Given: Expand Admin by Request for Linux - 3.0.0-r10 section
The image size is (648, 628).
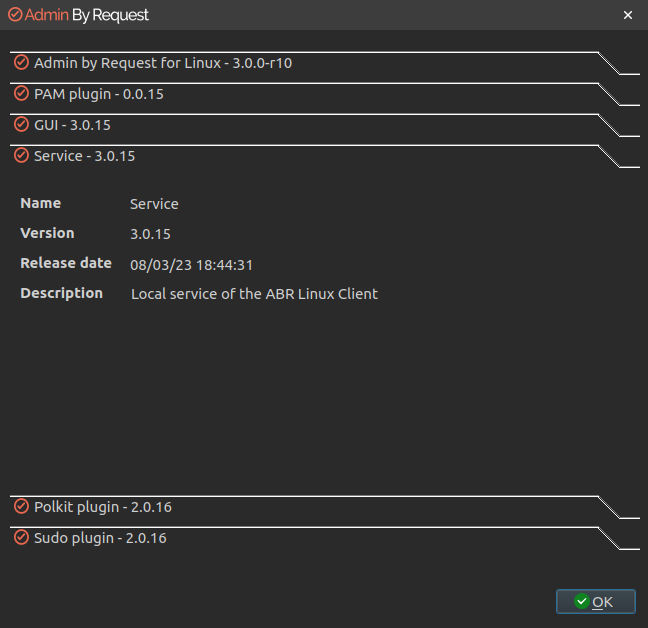Looking at the screenshot, I should coord(324,63).
